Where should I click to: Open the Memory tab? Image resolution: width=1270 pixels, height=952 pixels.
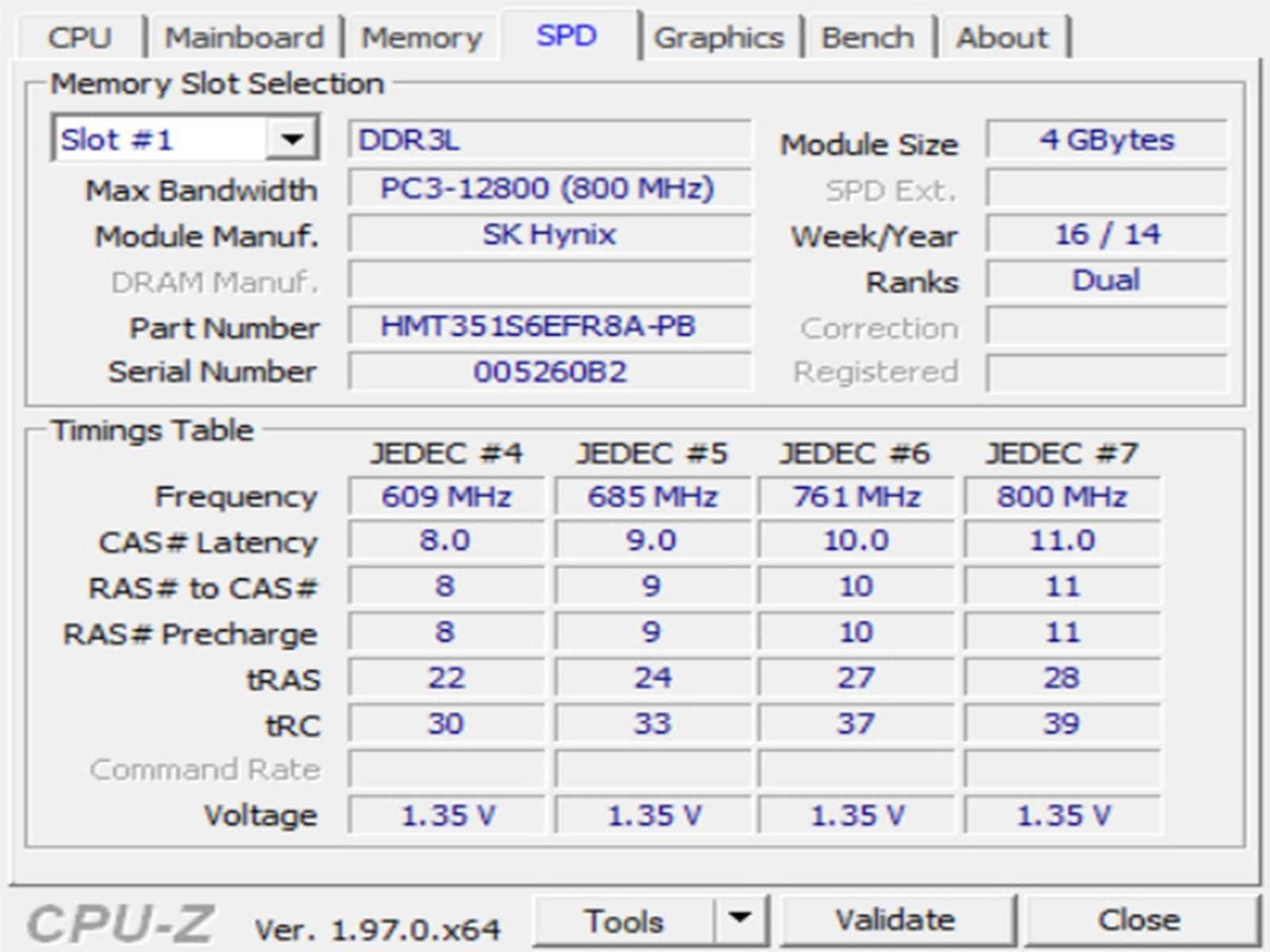tap(421, 37)
